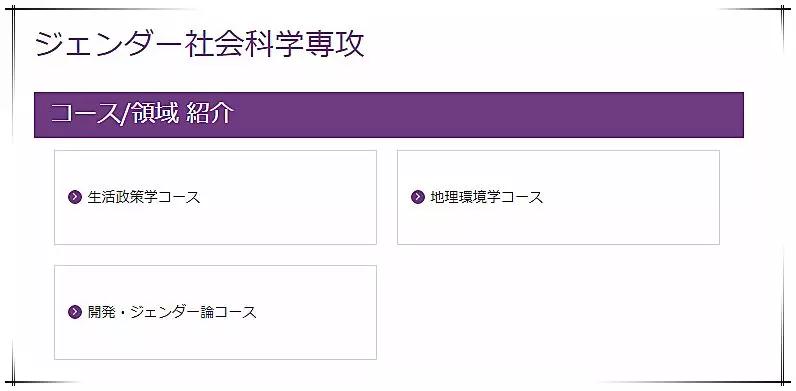Click the arrow icon beside 開発・ジェンダー論コース
This screenshot has height=391, width=796.
click(x=74, y=312)
